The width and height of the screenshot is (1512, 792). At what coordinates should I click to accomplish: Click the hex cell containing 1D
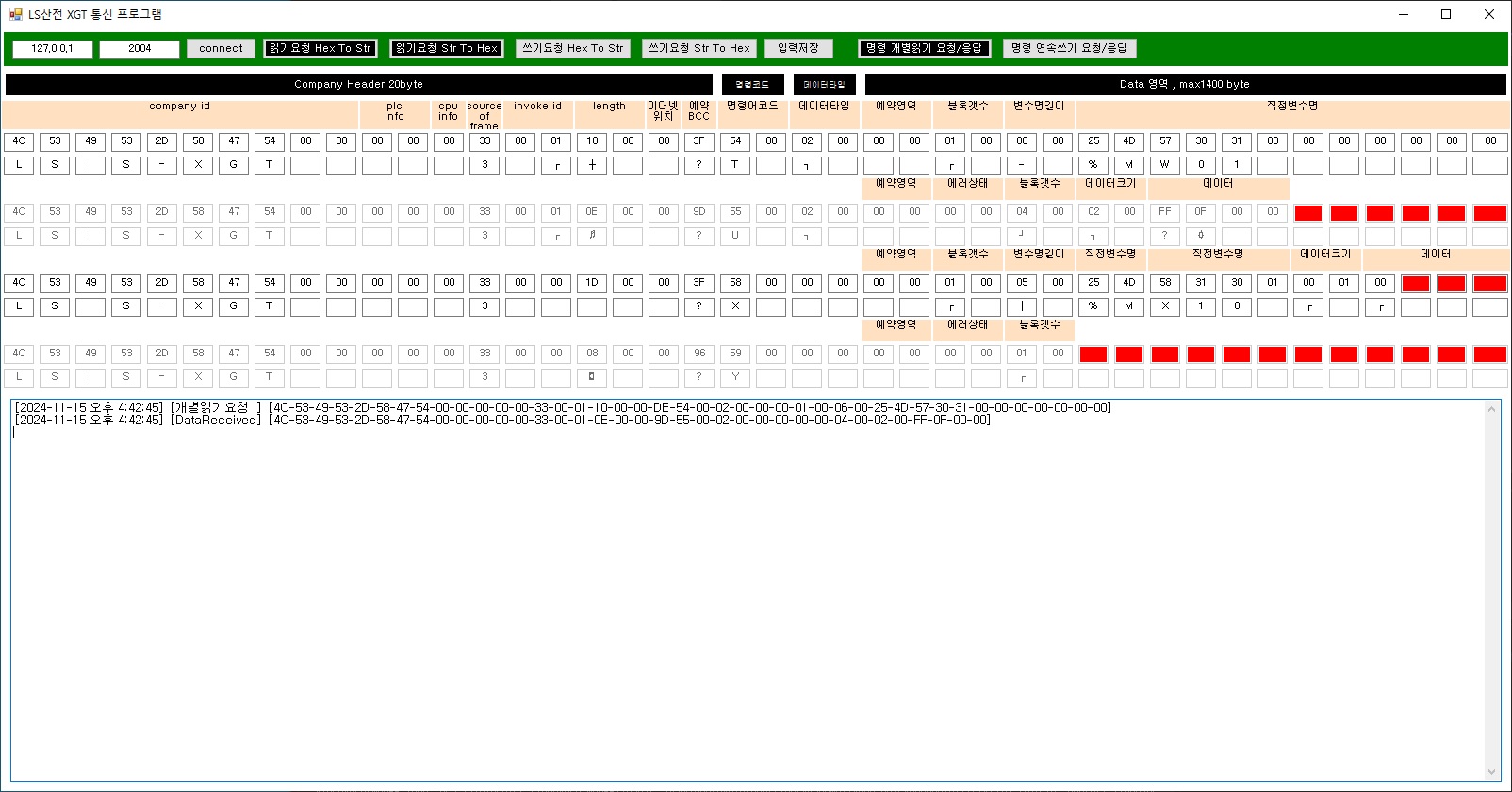tap(592, 283)
